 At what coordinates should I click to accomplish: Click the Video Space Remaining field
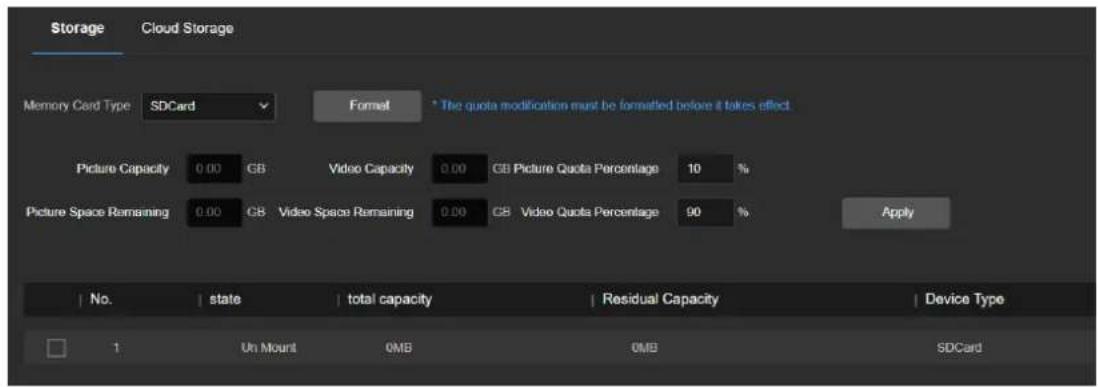(x=459, y=212)
